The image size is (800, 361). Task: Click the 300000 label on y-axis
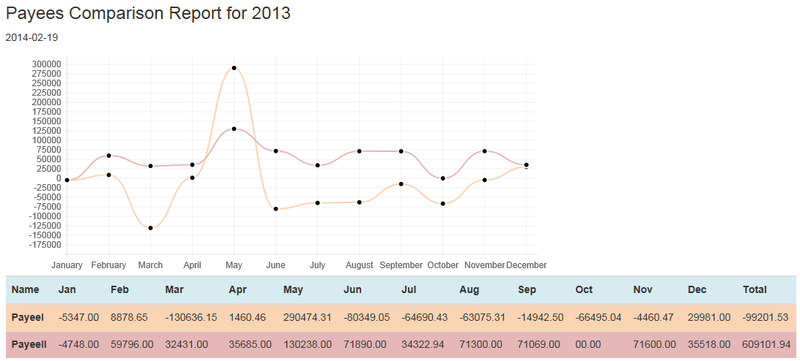(x=46, y=64)
